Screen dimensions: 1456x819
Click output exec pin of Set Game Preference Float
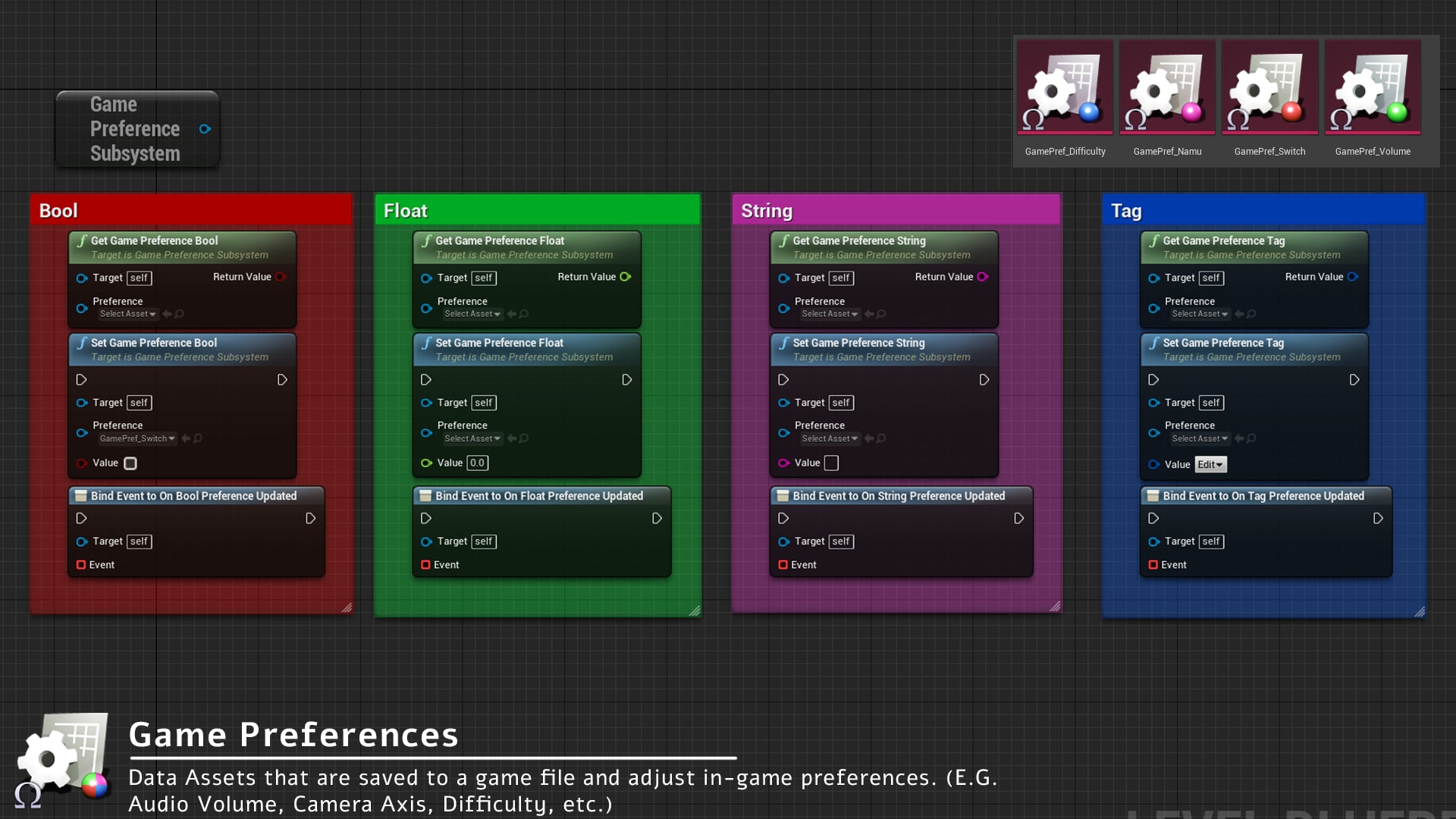point(627,380)
